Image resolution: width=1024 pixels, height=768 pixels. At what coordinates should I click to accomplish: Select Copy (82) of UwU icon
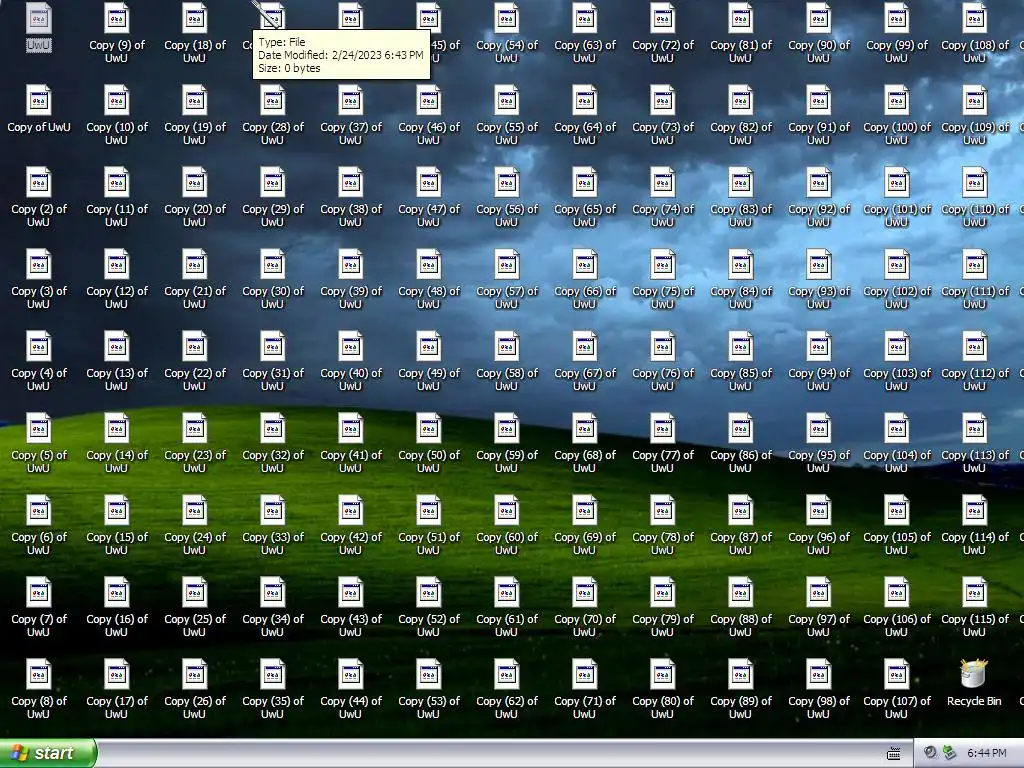(741, 101)
